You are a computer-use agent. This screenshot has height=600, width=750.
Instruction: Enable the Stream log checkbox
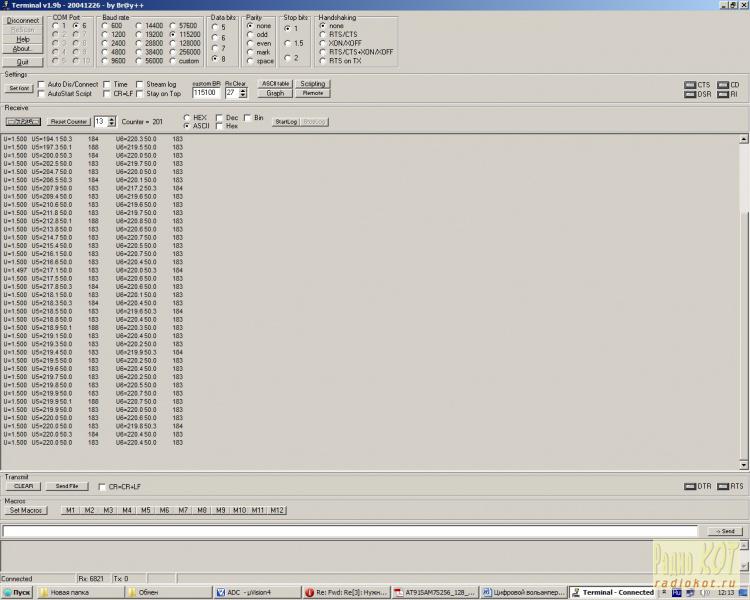tap(140, 85)
